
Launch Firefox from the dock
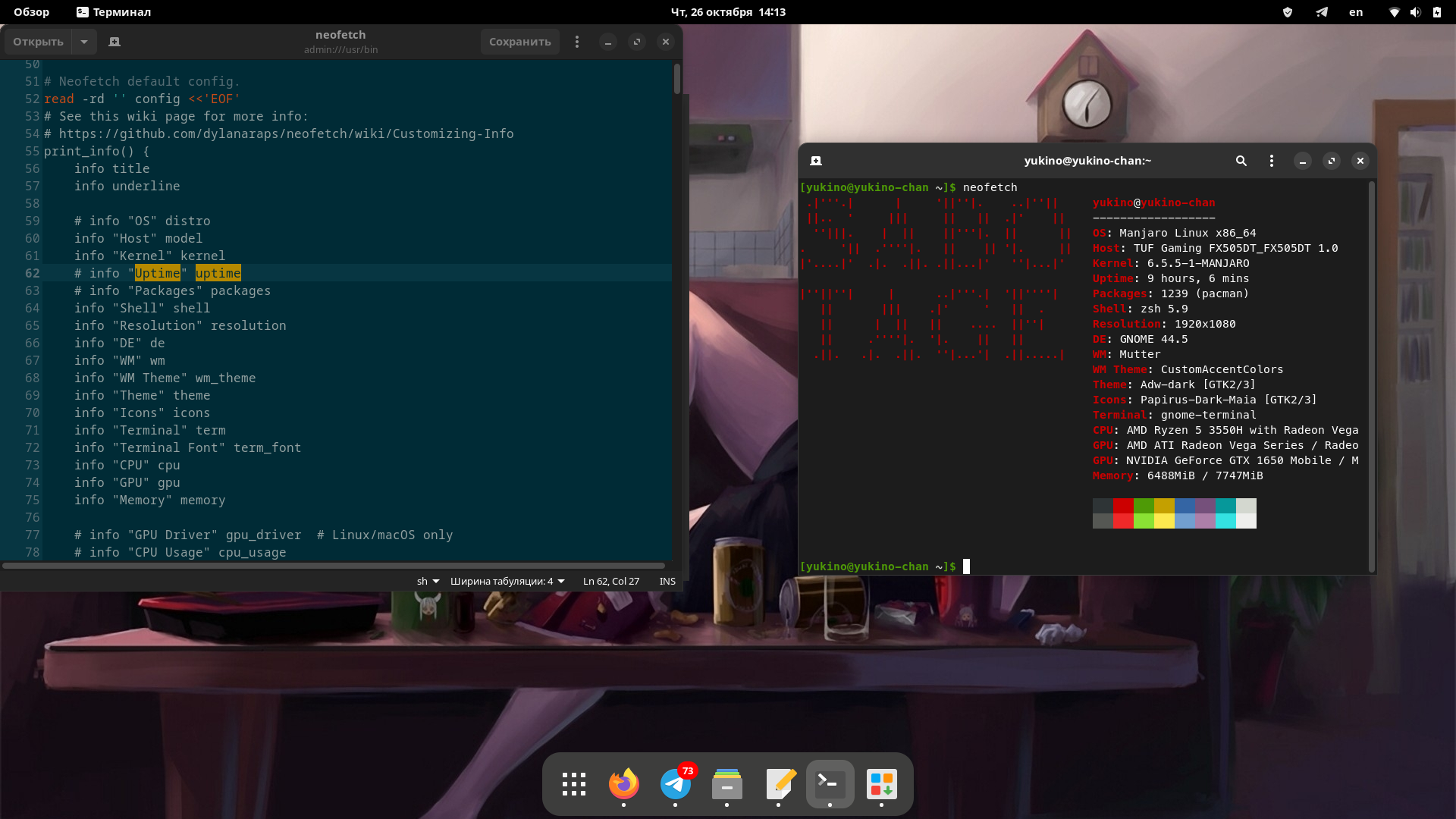(x=623, y=784)
